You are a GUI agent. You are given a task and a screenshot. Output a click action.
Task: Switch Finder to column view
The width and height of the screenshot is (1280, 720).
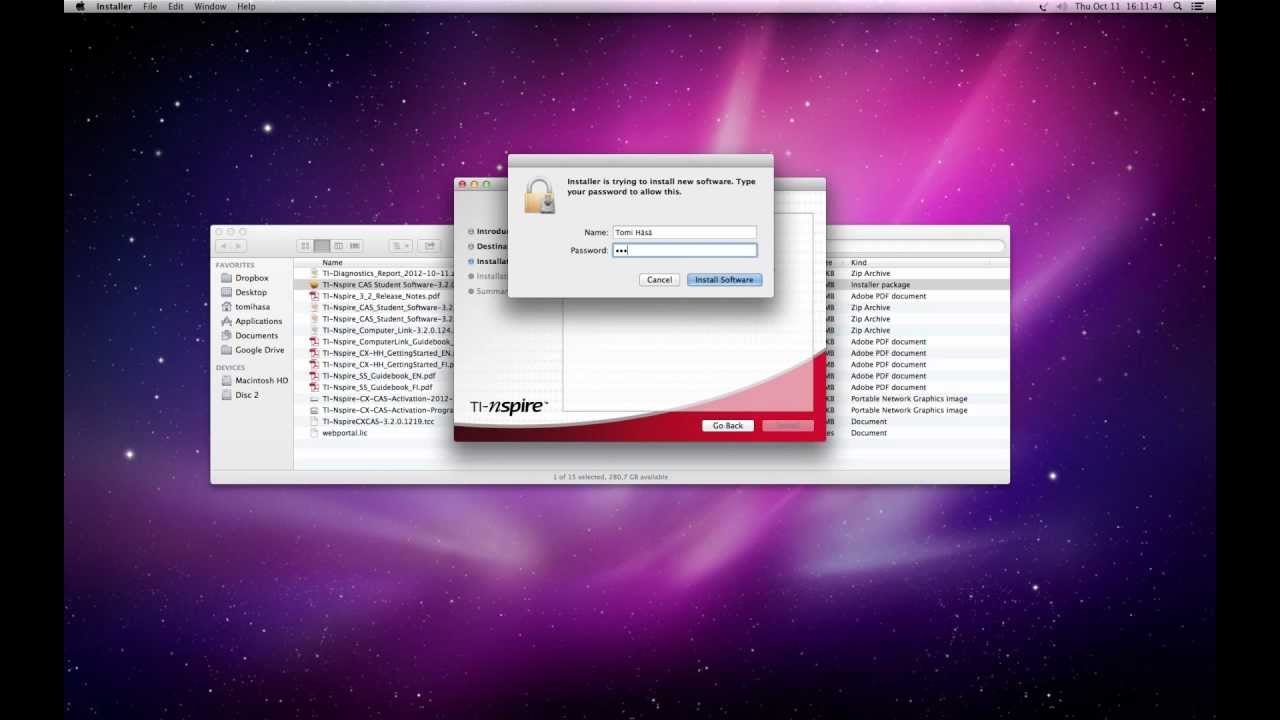(338, 246)
